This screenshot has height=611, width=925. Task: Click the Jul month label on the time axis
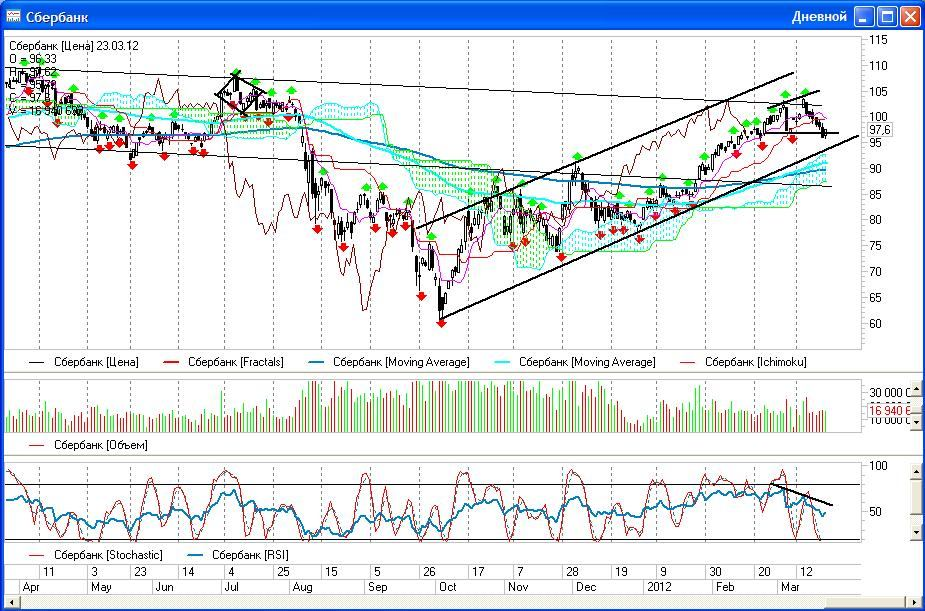pyautogui.click(x=231, y=587)
